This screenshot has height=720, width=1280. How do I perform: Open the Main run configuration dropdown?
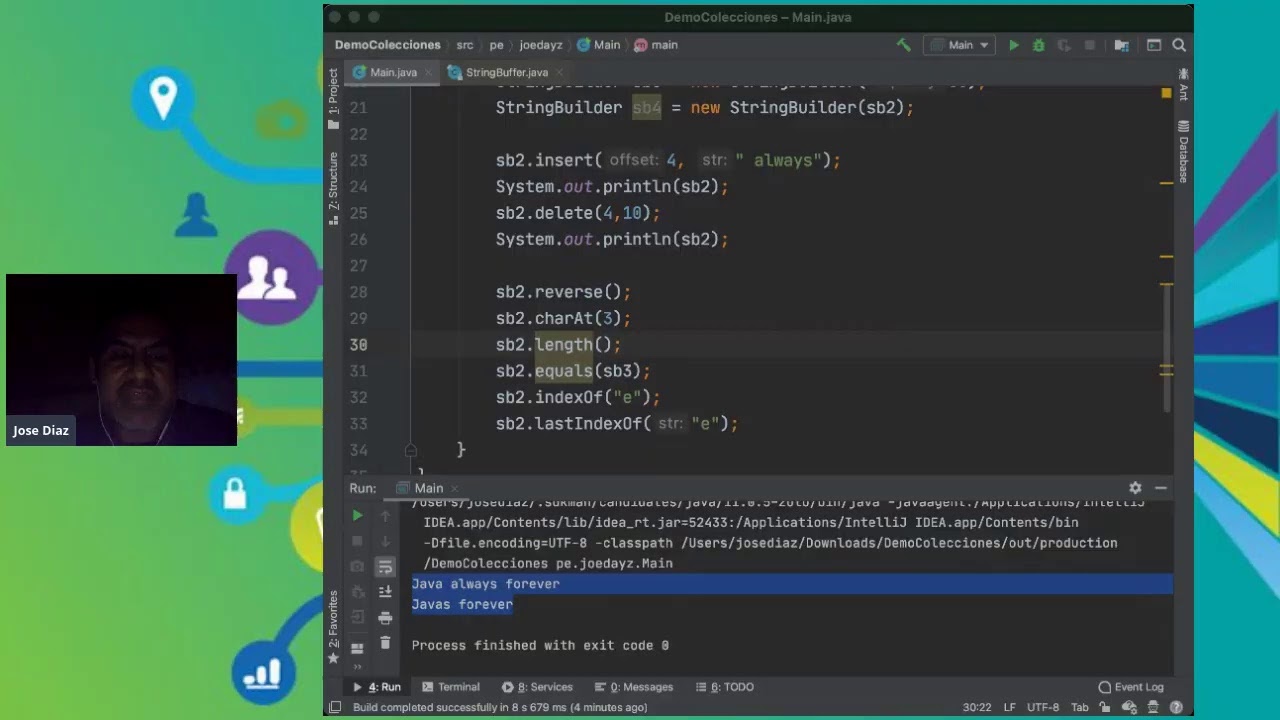click(x=959, y=45)
